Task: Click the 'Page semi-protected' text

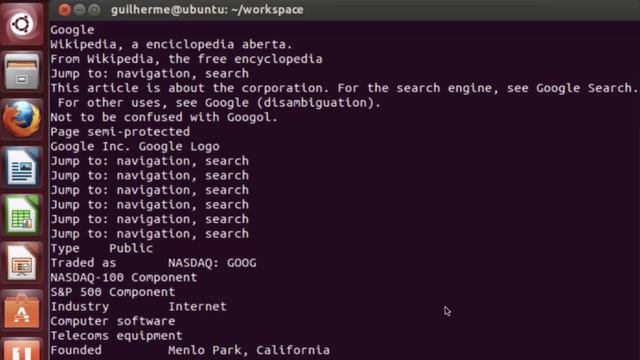Action: [120, 132]
